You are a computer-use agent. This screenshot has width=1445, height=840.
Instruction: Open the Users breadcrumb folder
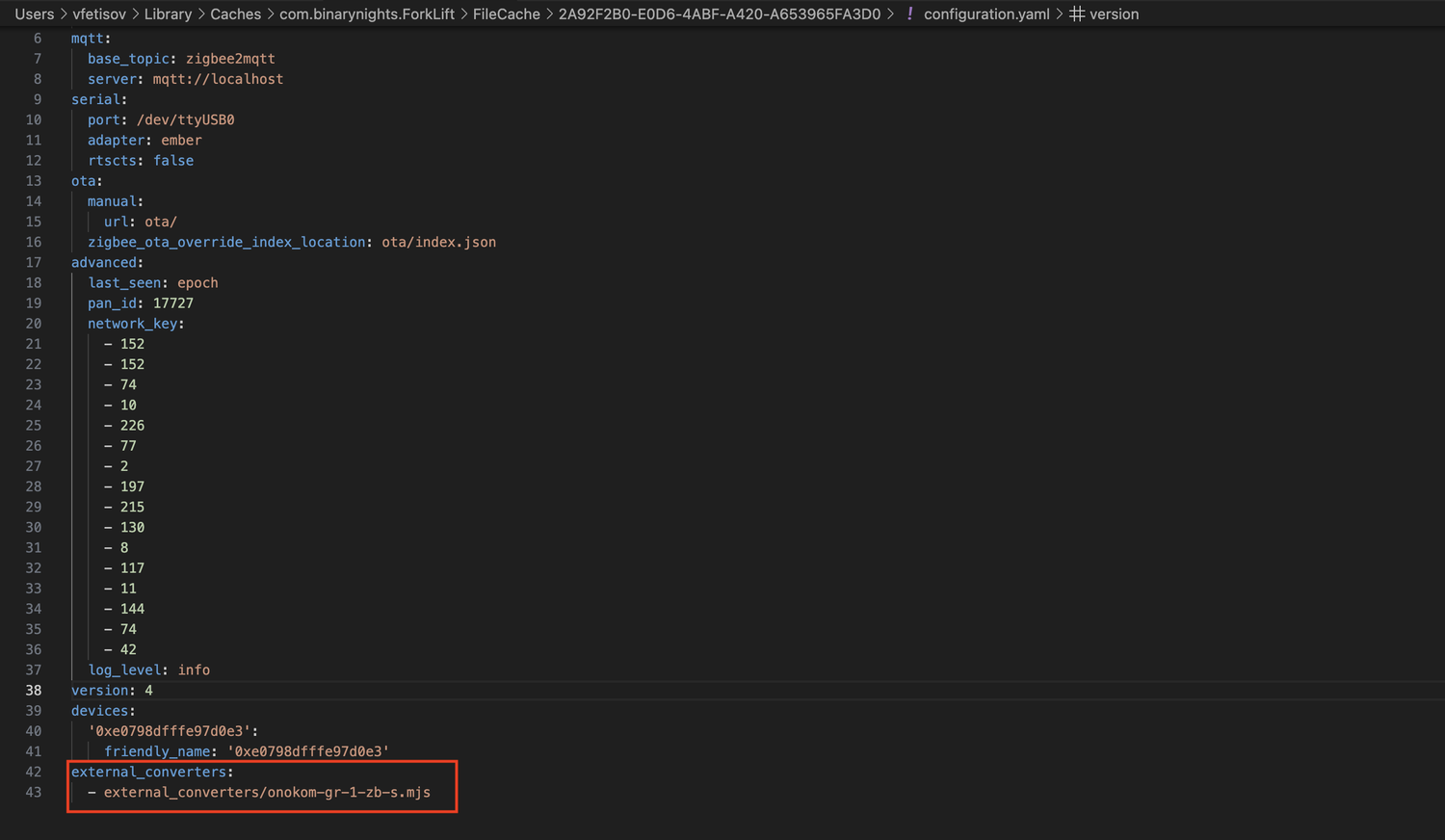pyautogui.click(x=34, y=13)
